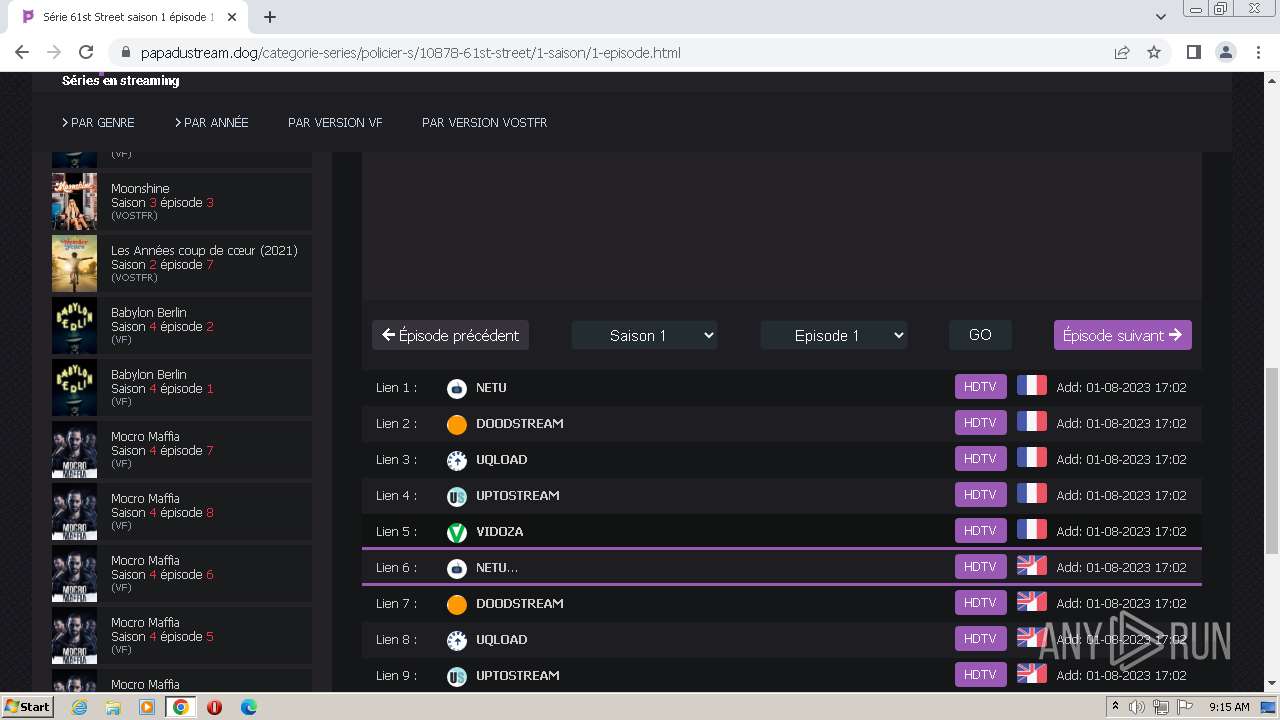
Task: Select the UQLOAD link in Lien 8
Action: pos(501,640)
